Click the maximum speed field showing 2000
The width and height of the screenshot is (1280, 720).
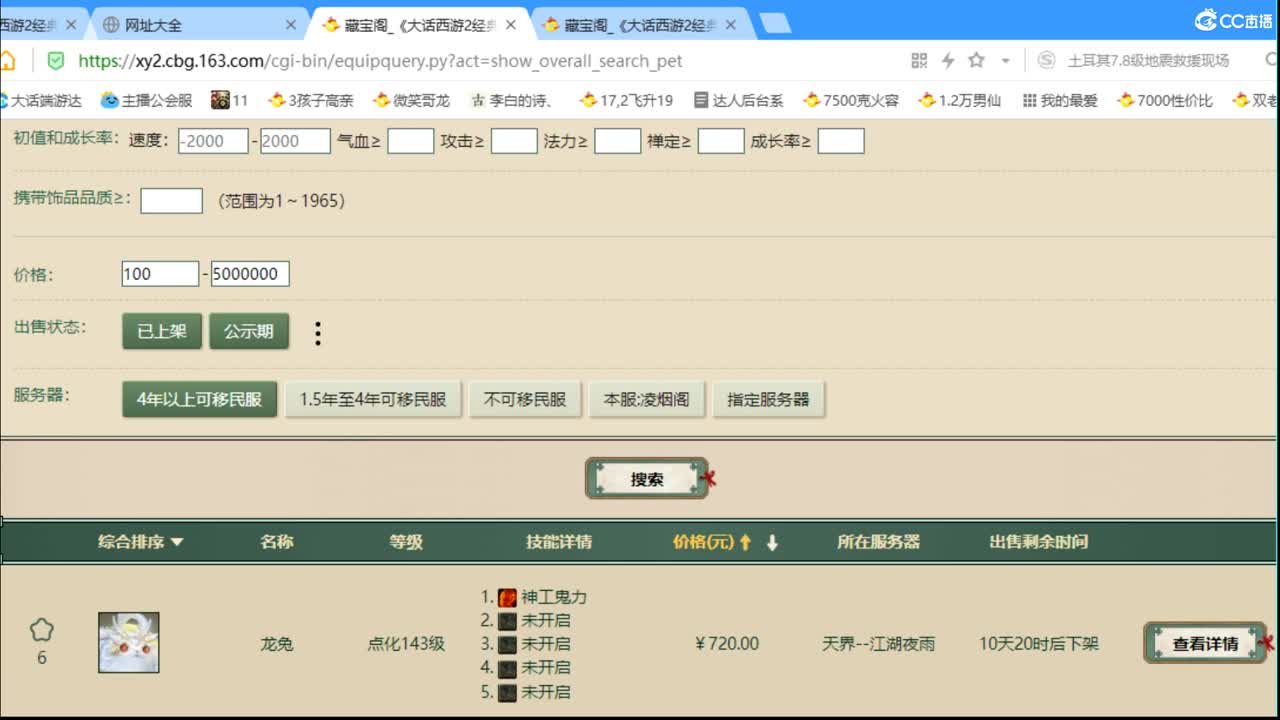[295, 141]
